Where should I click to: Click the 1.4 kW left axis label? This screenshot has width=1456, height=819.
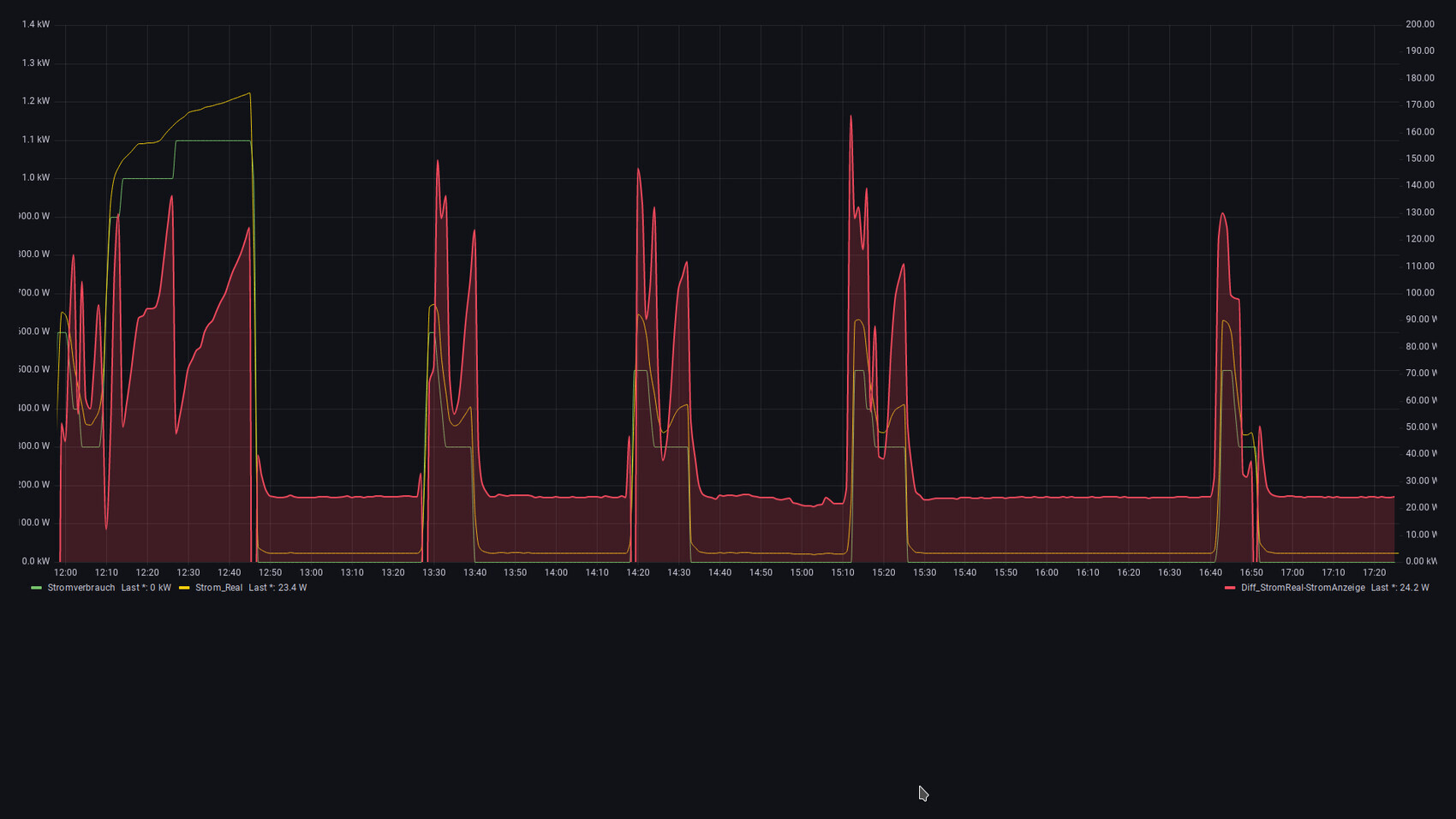(x=36, y=25)
